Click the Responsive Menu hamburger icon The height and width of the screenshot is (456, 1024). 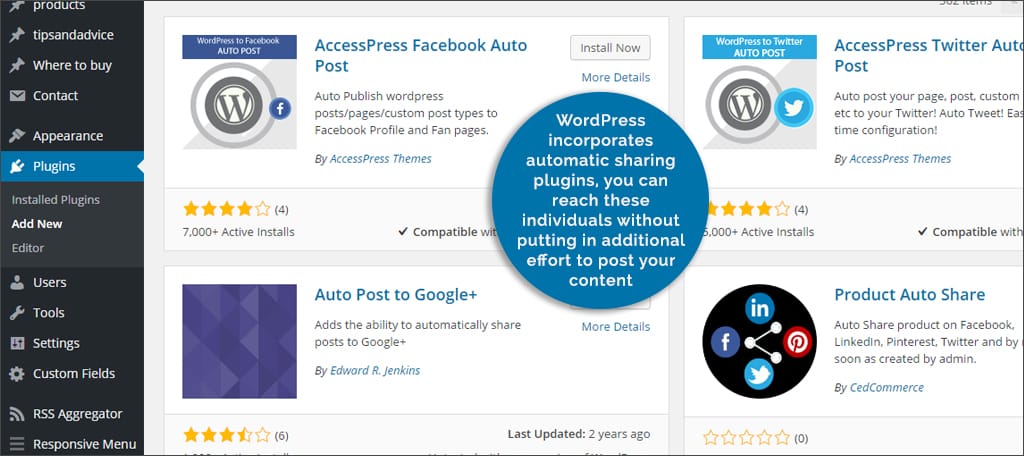[x=17, y=444]
